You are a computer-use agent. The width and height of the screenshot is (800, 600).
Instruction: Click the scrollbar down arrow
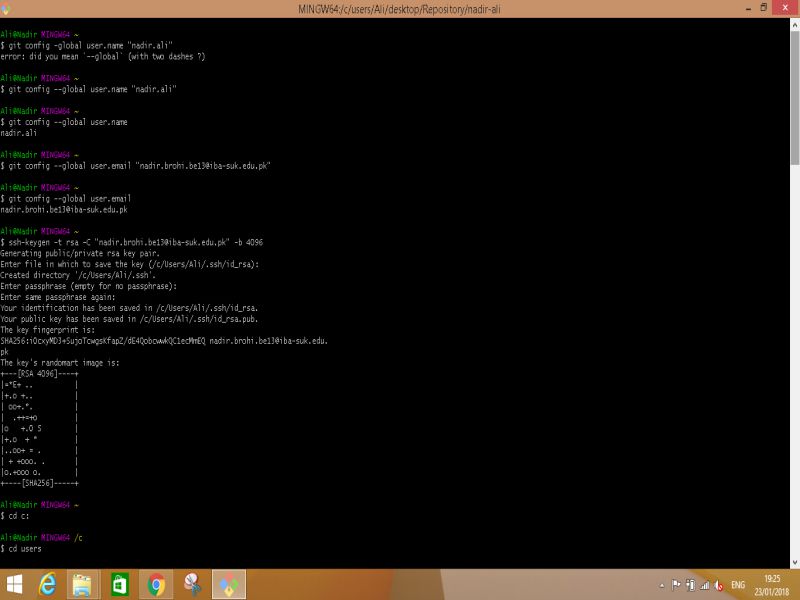[x=795, y=563]
